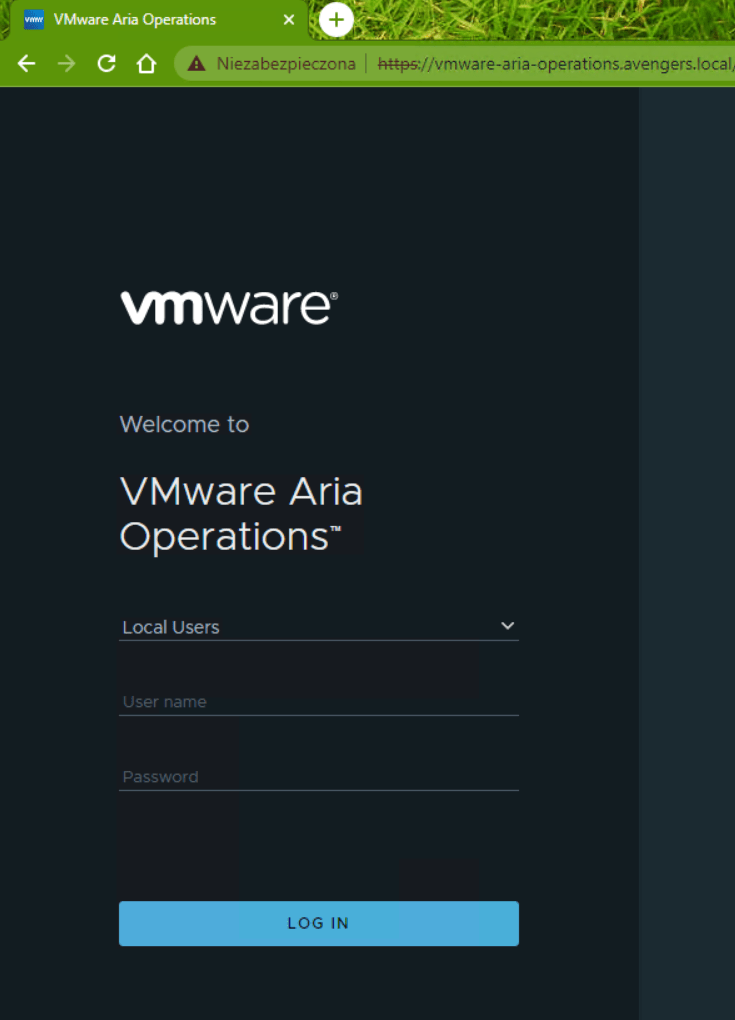Switch to the VMware Aria Operations tab
Viewport: 735px width, 1020px height.
tap(135, 20)
